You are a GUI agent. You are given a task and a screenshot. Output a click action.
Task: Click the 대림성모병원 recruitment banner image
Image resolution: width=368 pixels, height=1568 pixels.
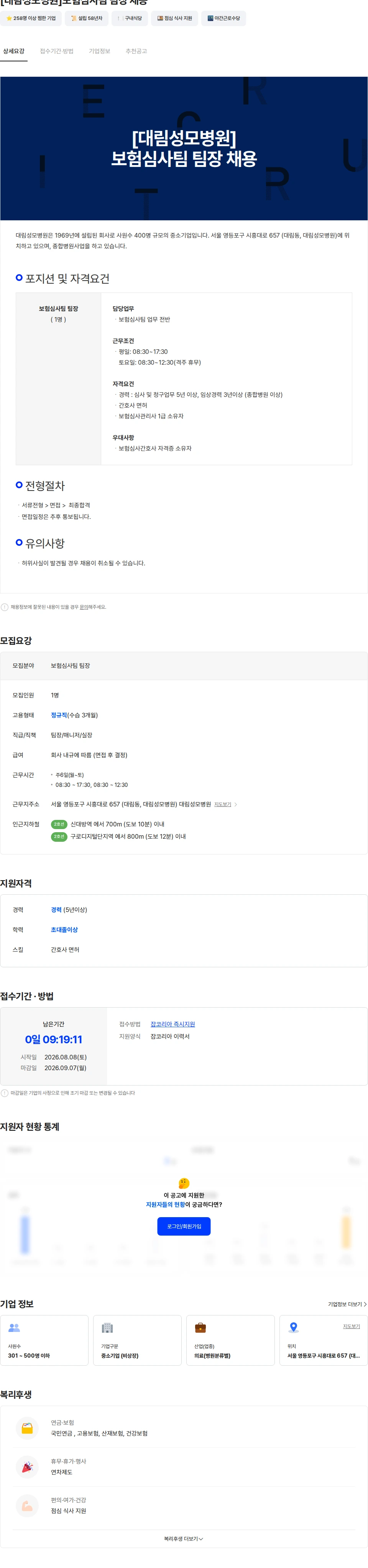[184, 149]
